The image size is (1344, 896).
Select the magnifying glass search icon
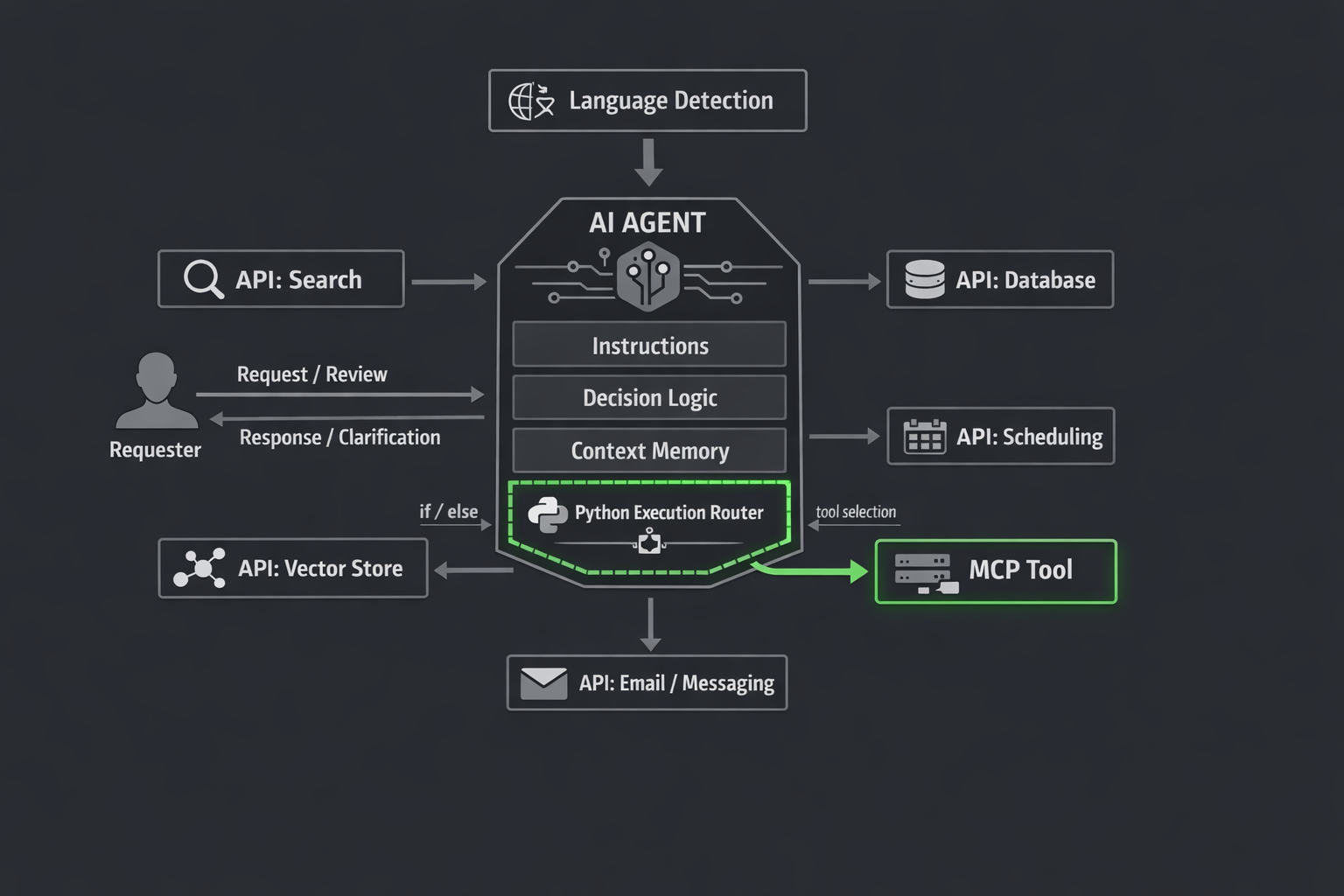[202, 278]
